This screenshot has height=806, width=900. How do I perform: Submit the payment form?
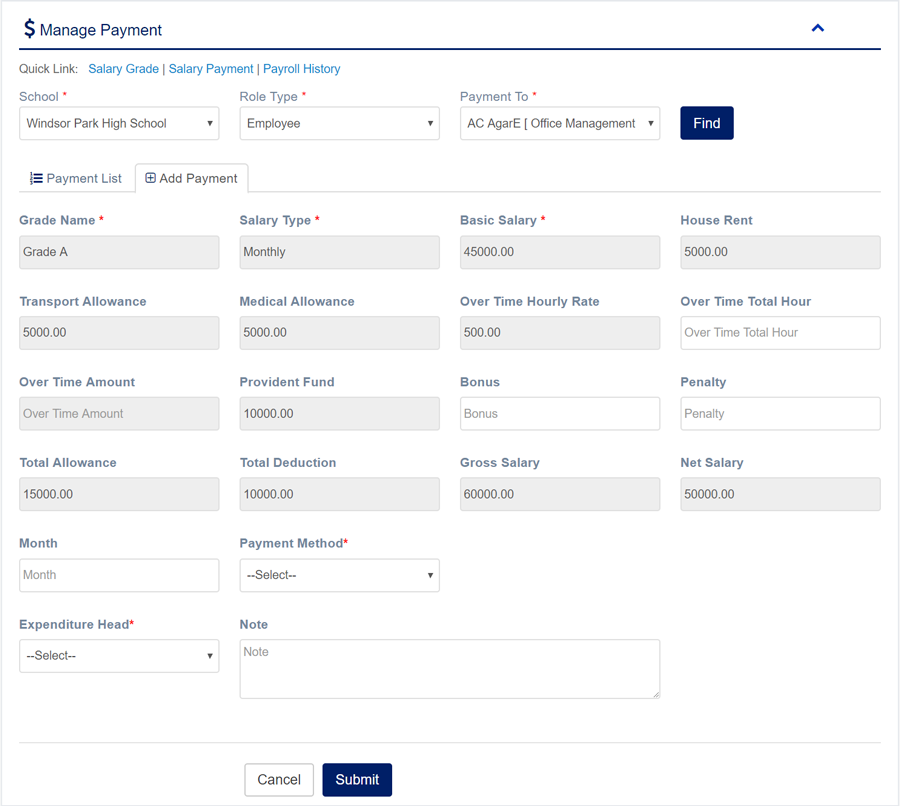357,780
